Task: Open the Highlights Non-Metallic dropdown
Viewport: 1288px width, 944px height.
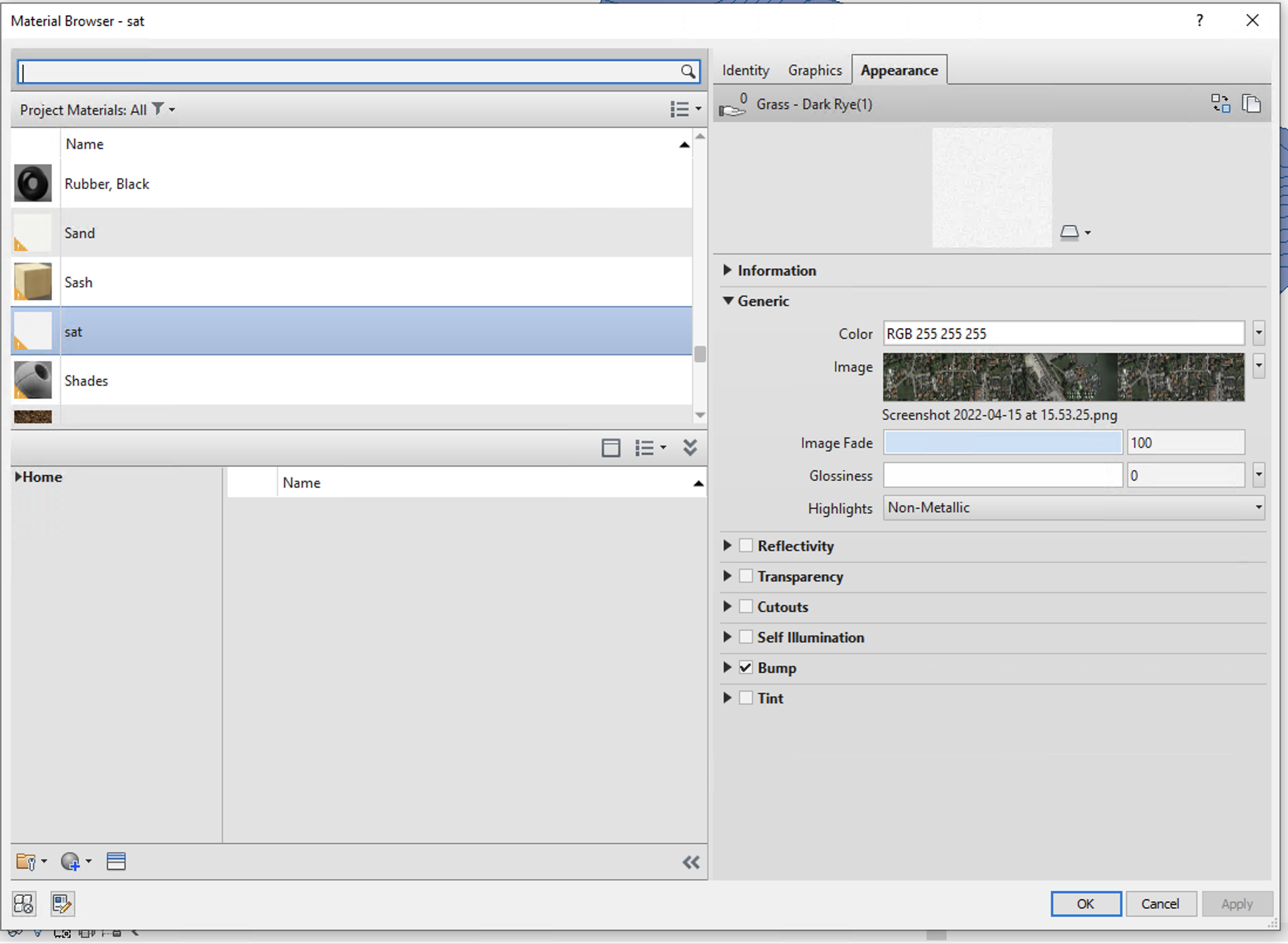Action: [x=1258, y=508]
